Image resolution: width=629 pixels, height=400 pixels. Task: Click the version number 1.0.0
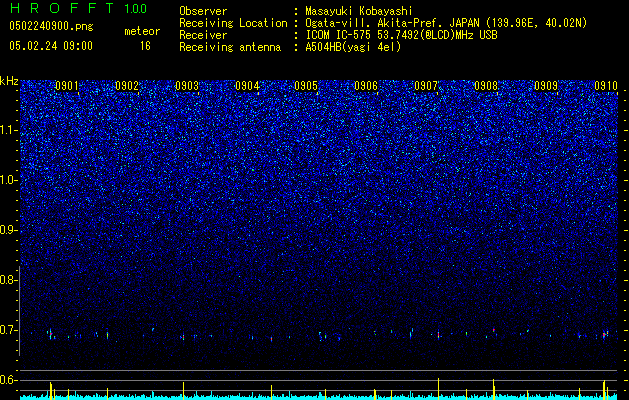pyautogui.click(x=136, y=9)
